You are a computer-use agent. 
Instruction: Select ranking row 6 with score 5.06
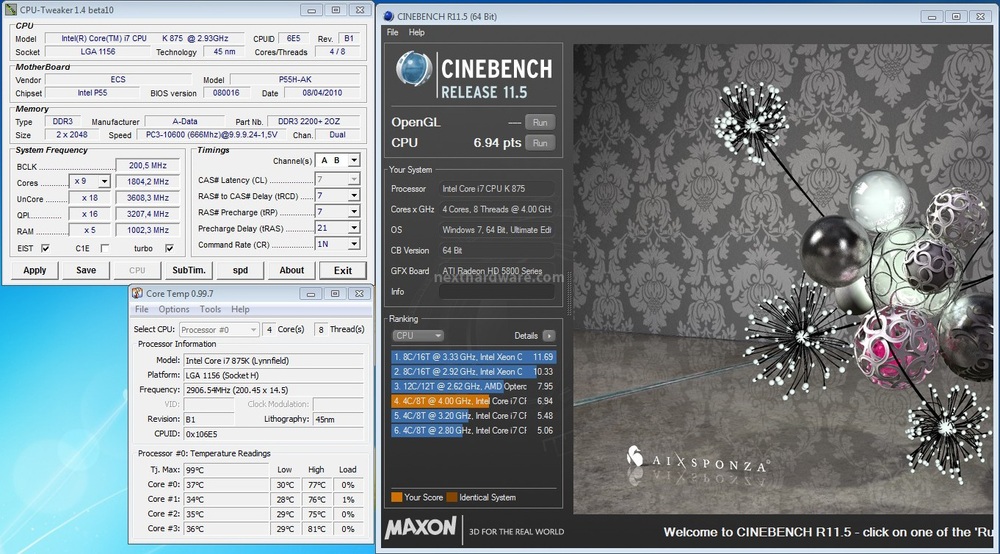[473, 430]
